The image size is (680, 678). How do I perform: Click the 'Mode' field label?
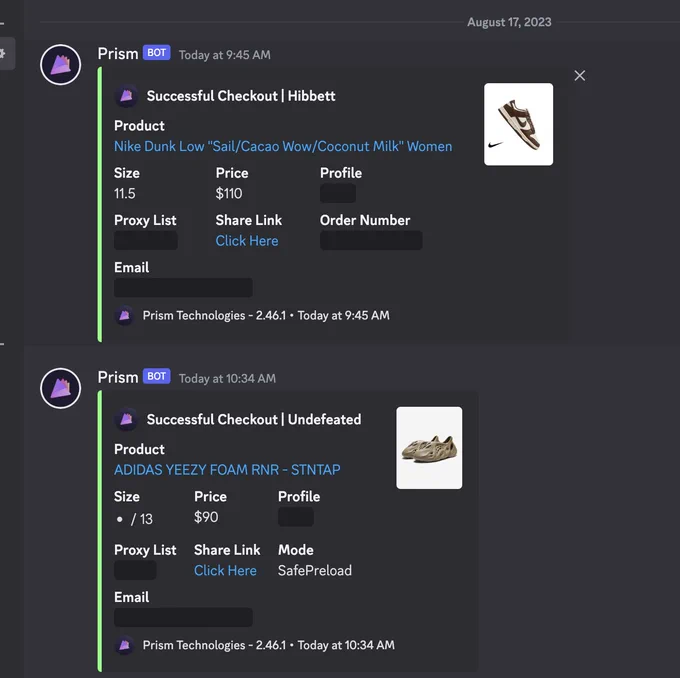coord(296,550)
